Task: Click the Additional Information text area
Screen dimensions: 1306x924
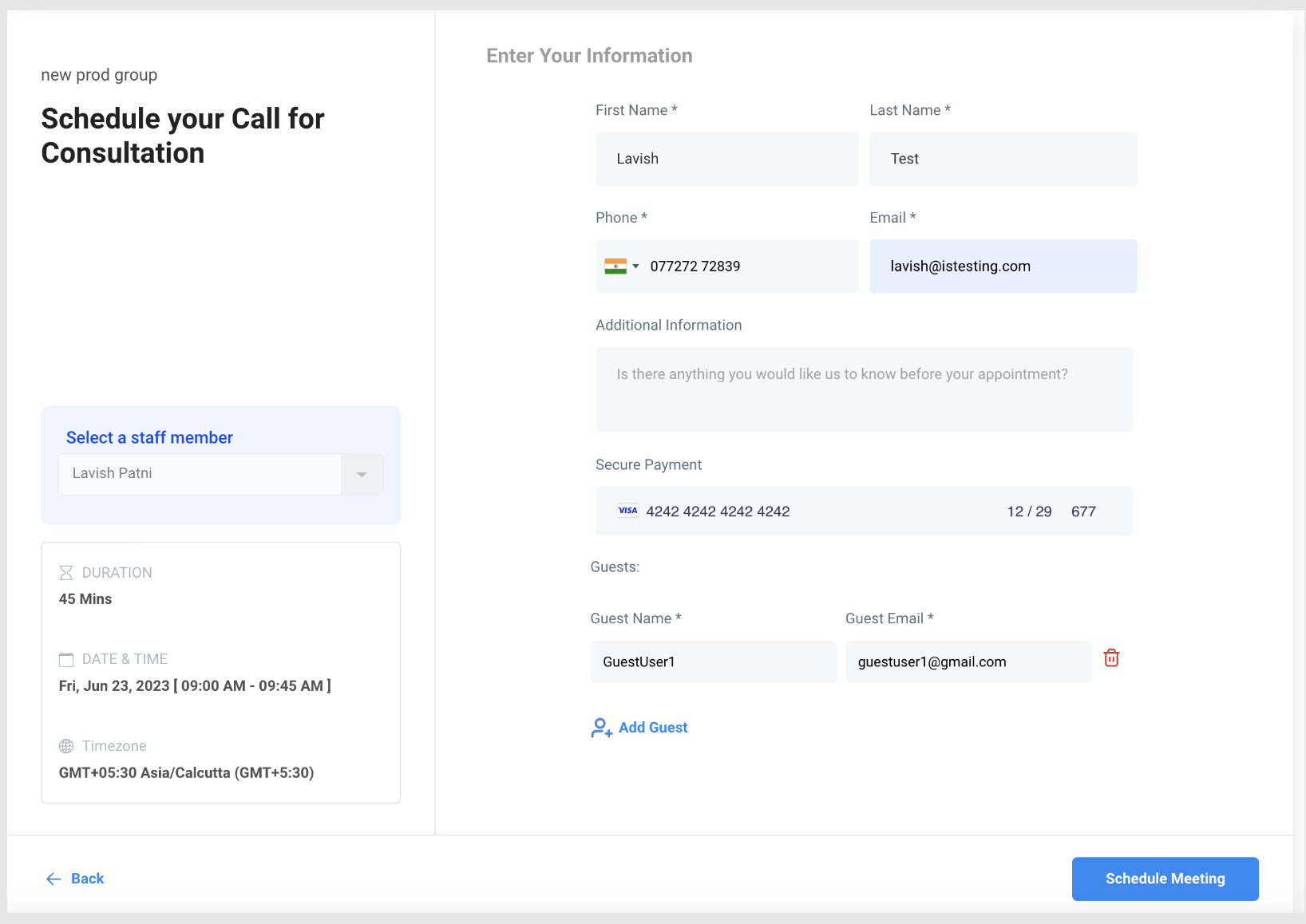Action: click(x=864, y=389)
